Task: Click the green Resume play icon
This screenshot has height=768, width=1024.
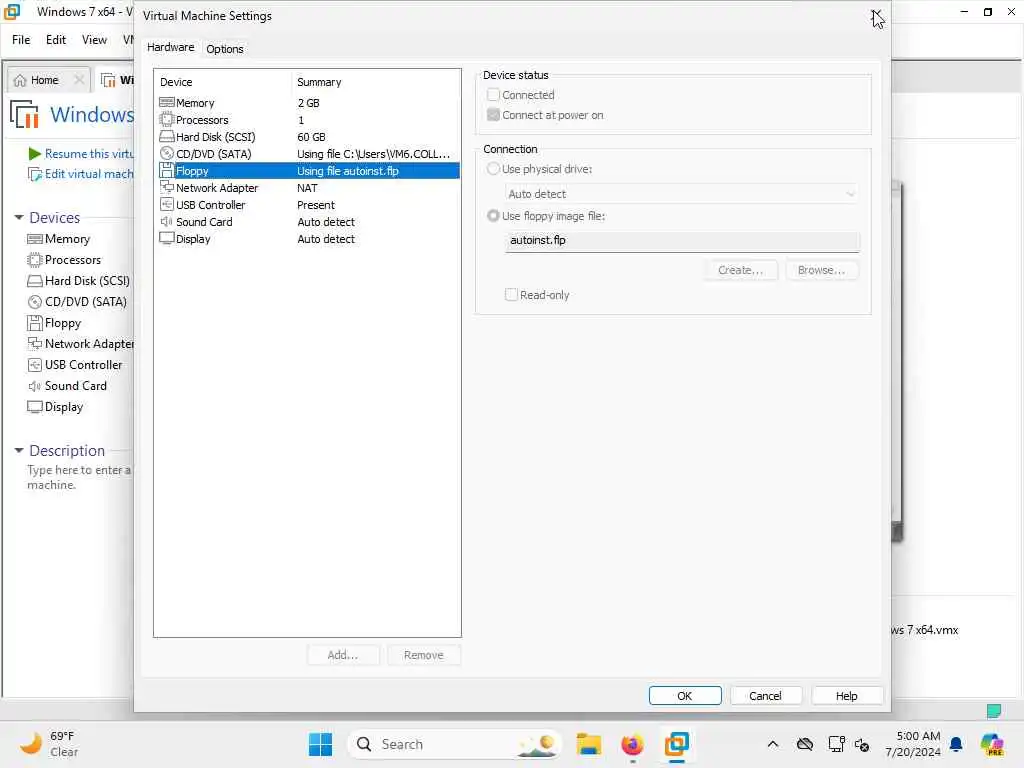Action: [35, 153]
